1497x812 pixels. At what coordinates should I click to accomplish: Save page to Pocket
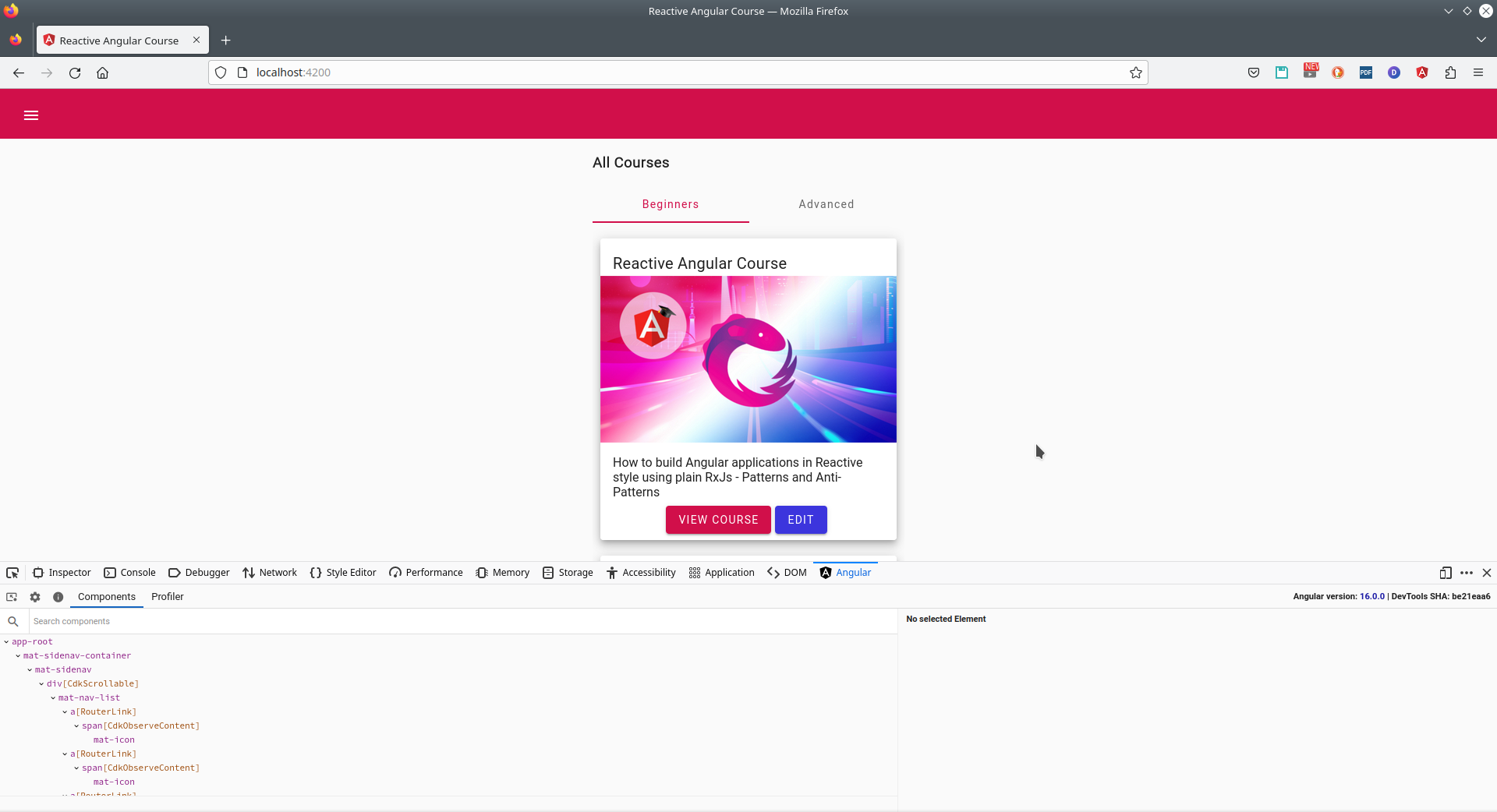[1254, 72]
